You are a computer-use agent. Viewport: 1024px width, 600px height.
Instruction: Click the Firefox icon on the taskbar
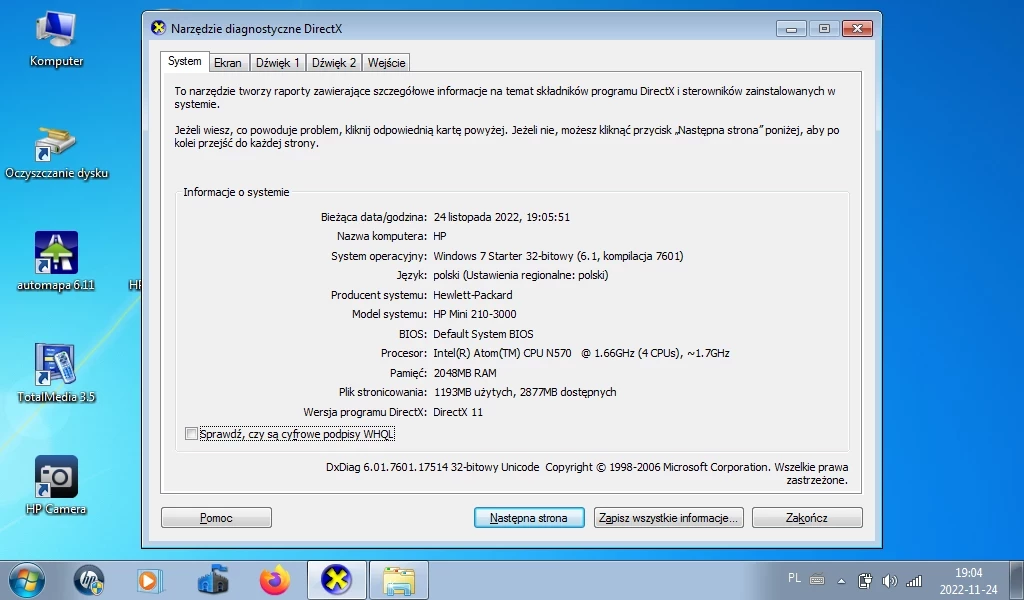click(x=274, y=580)
